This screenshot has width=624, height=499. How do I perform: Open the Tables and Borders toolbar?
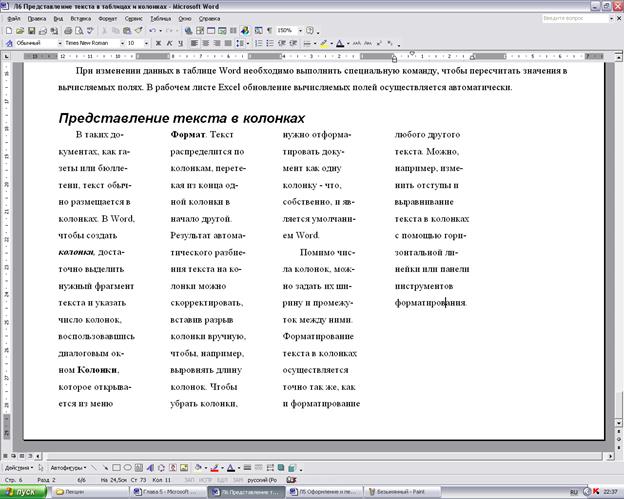200,30
